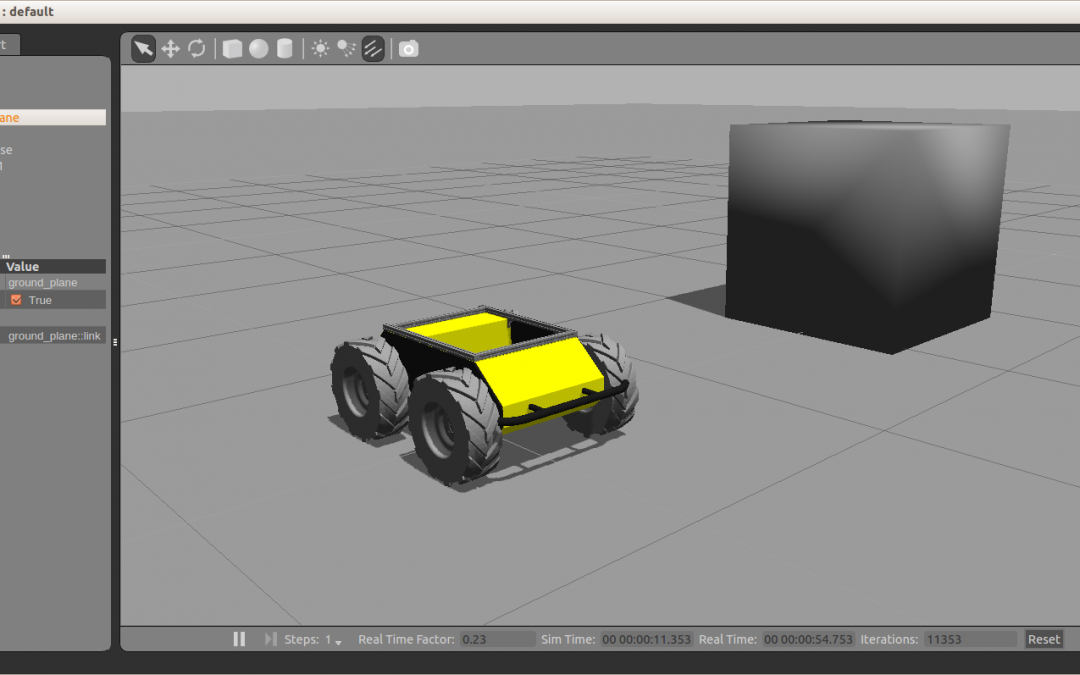Insert a box shape
1080x675 pixels.
coord(232,49)
